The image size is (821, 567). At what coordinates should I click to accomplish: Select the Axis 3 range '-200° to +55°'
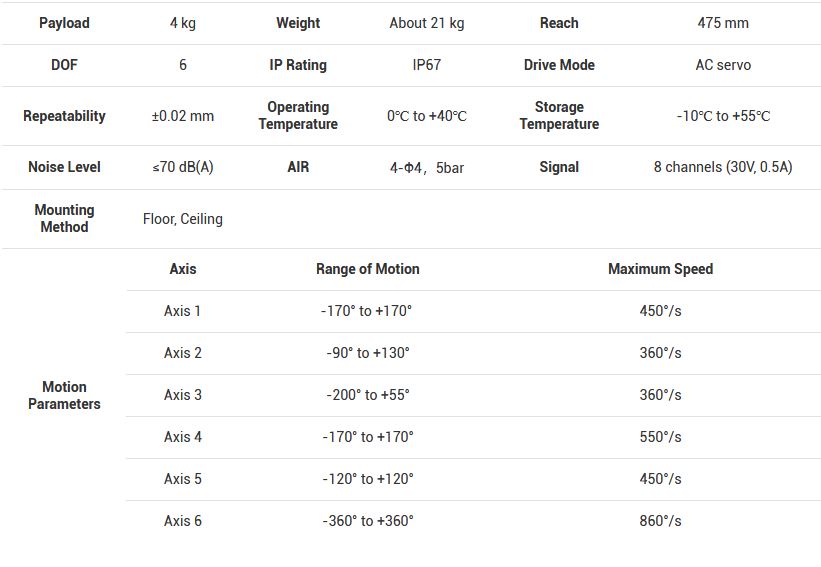[x=368, y=395]
